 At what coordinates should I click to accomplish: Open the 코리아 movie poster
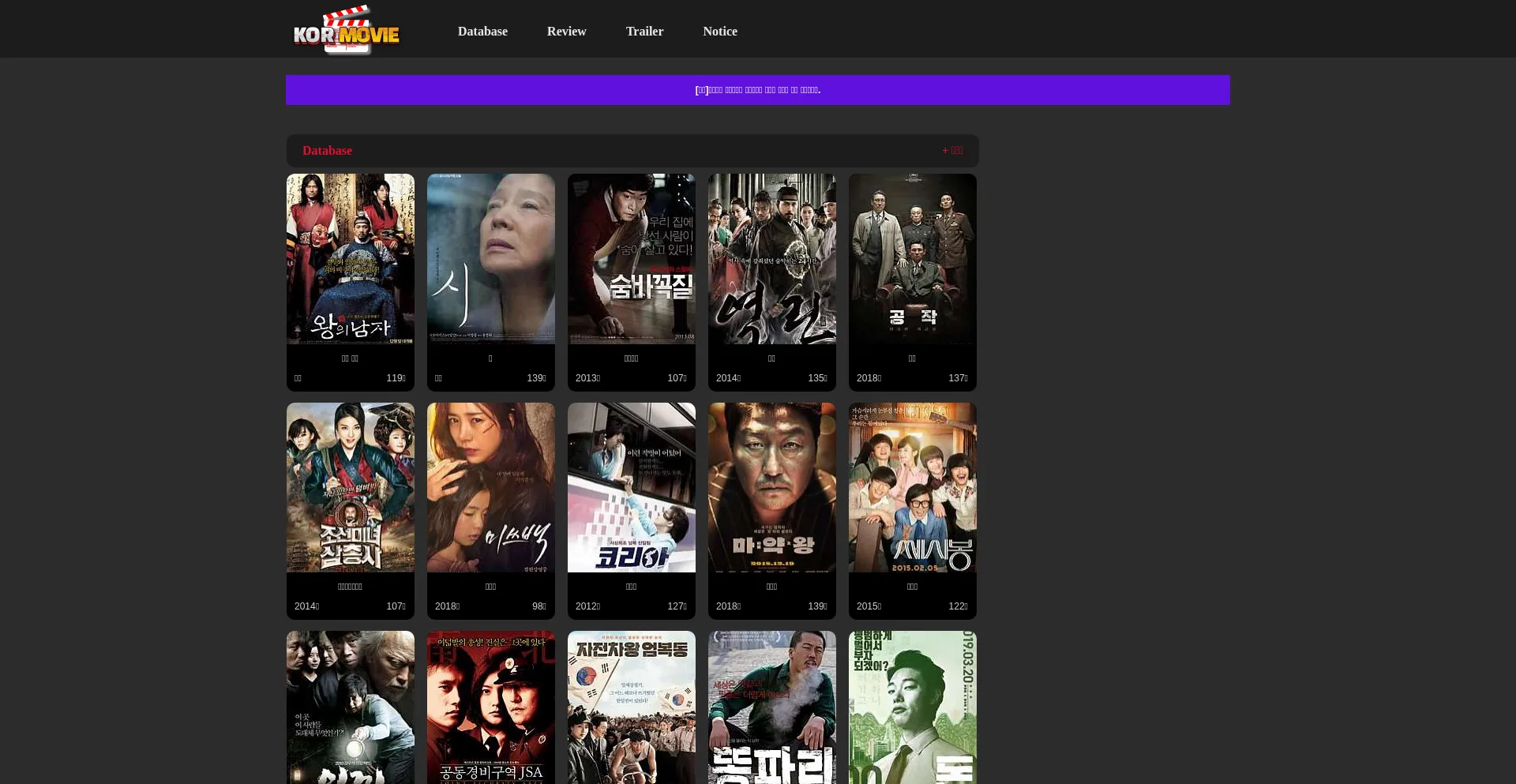coord(631,487)
